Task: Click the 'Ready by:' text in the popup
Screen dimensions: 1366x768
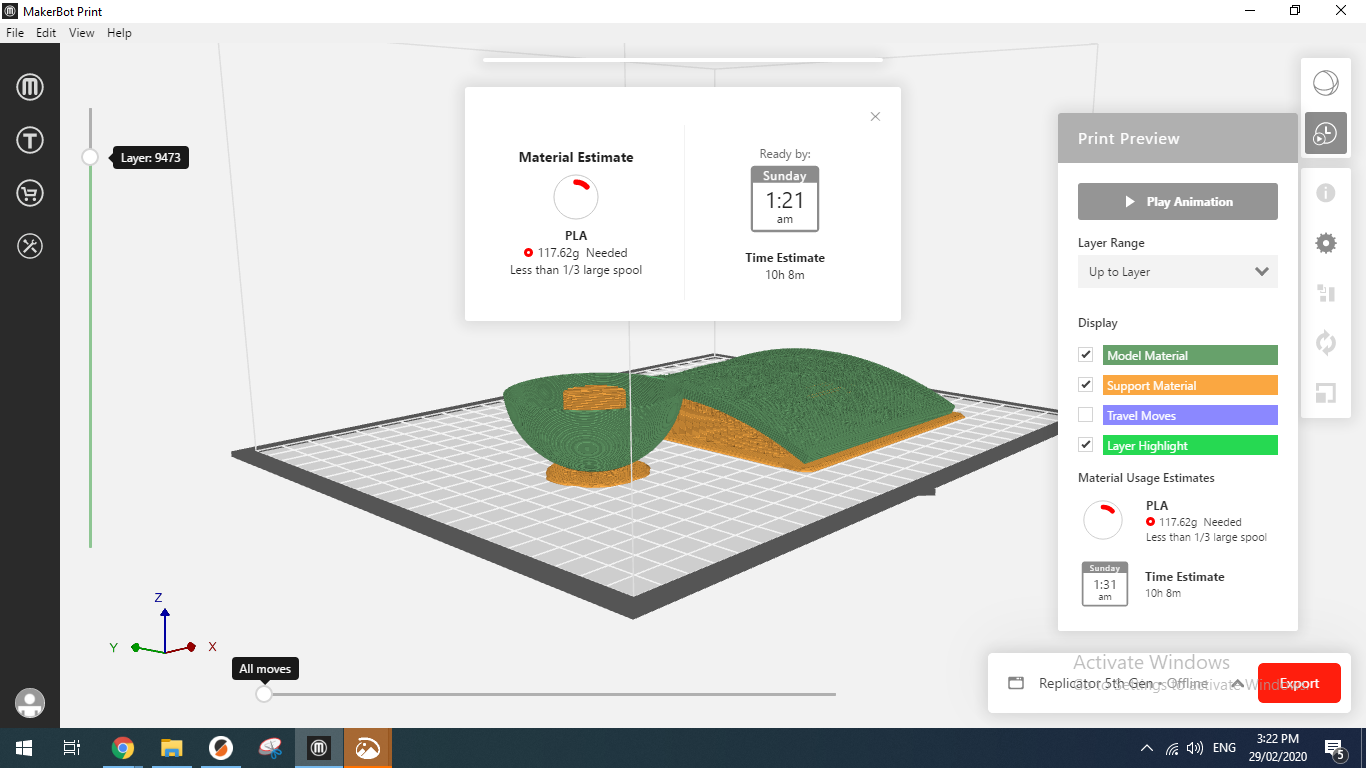Action: pyautogui.click(x=785, y=154)
